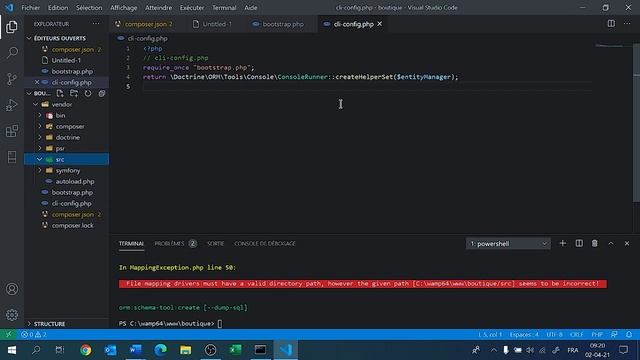
Task: Click the New File icon in explorer
Action: pos(60,93)
